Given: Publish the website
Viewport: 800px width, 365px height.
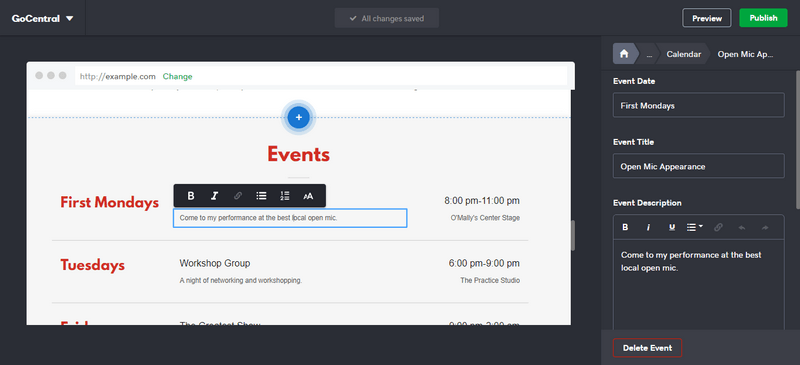Looking at the screenshot, I should pos(763,18).
